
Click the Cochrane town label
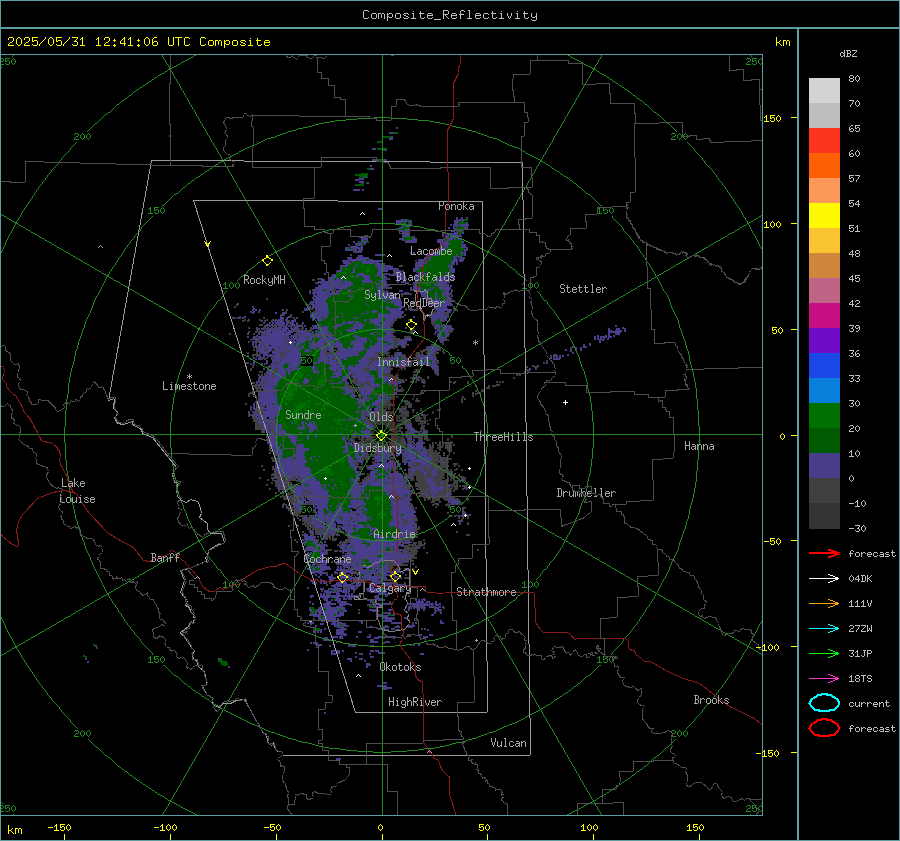327,559
